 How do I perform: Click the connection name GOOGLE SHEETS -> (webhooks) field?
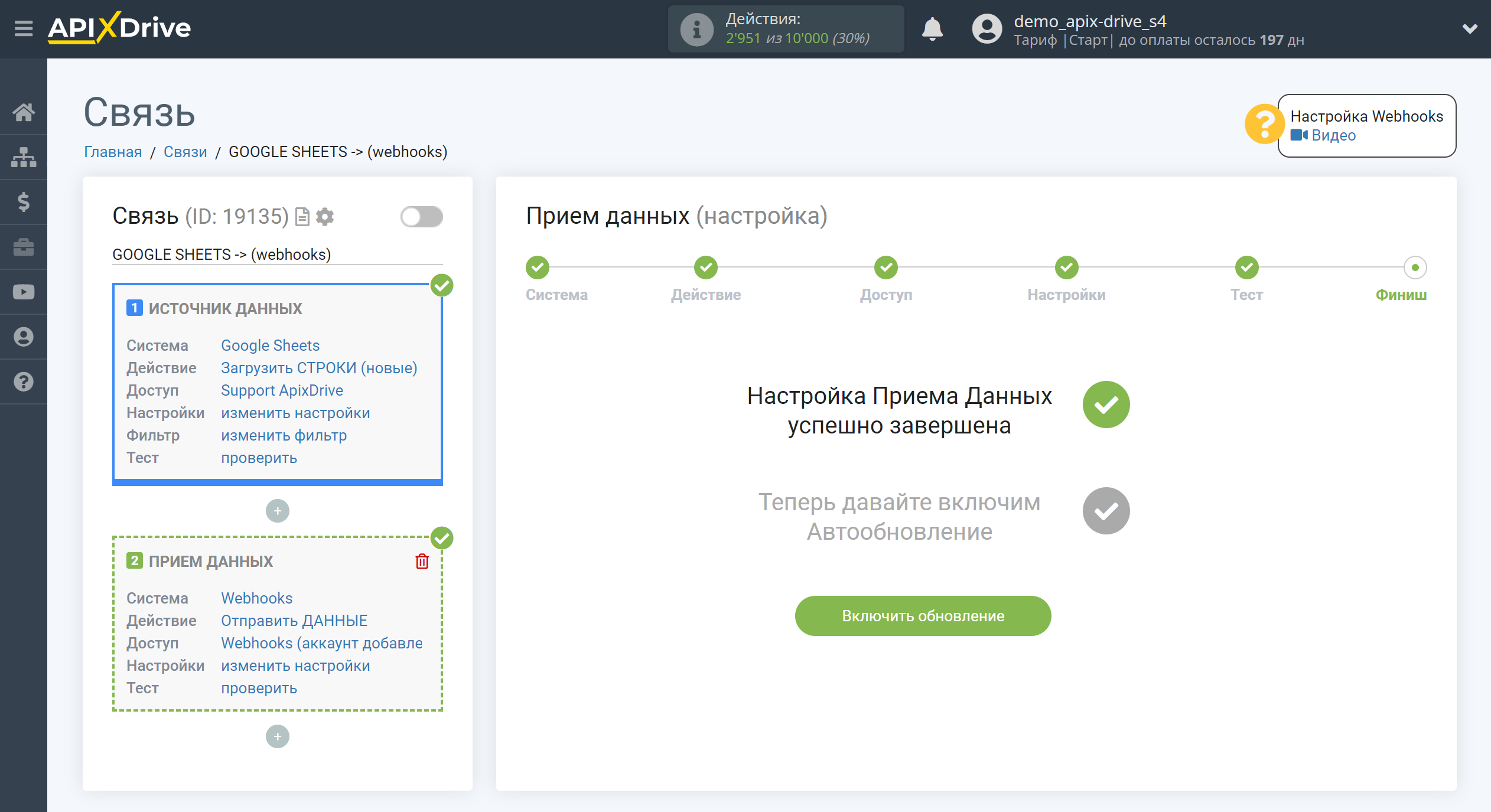pos(278,255)
